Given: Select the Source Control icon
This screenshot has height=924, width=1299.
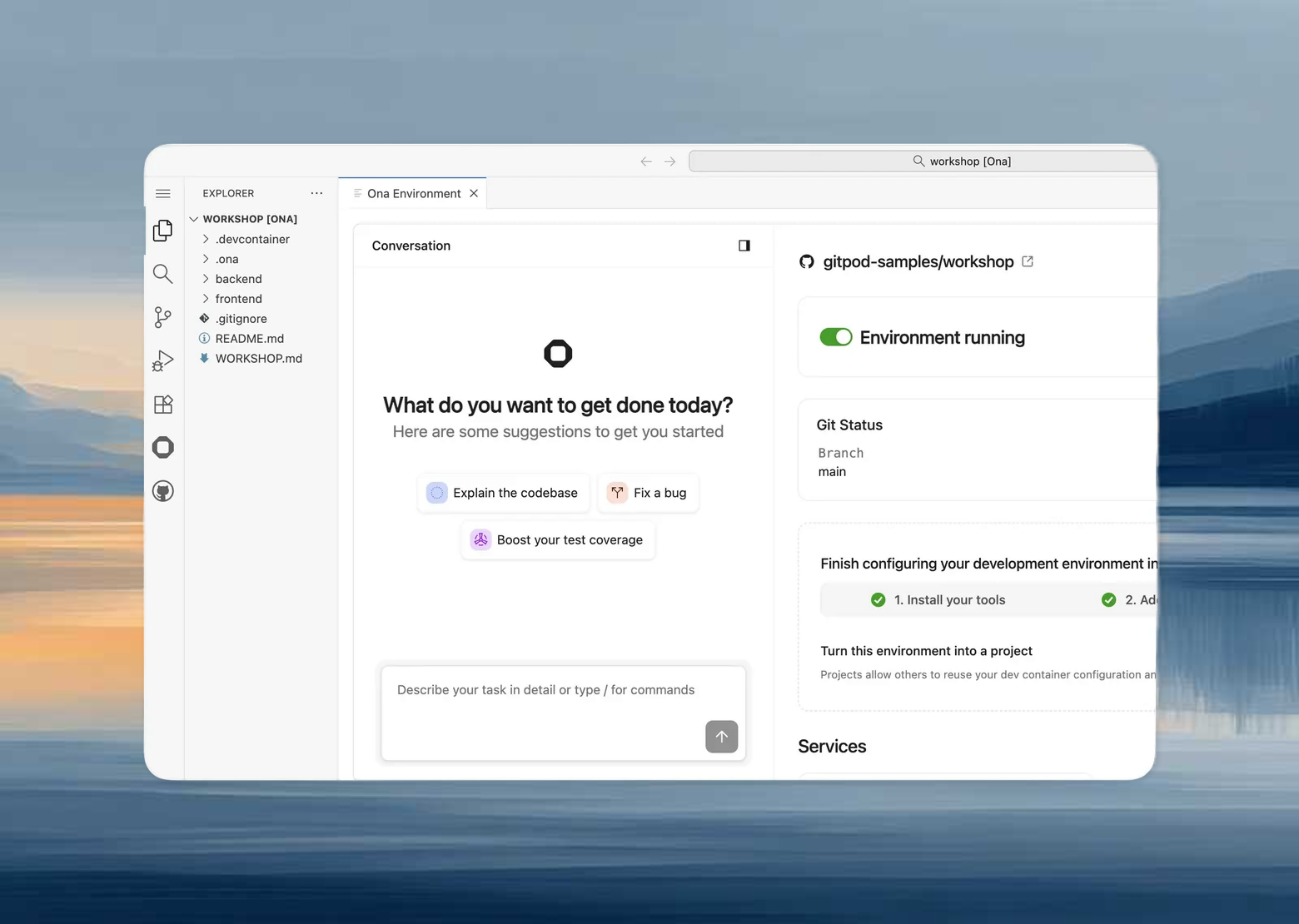Looking at the screenshot, I should click(162, 317).
